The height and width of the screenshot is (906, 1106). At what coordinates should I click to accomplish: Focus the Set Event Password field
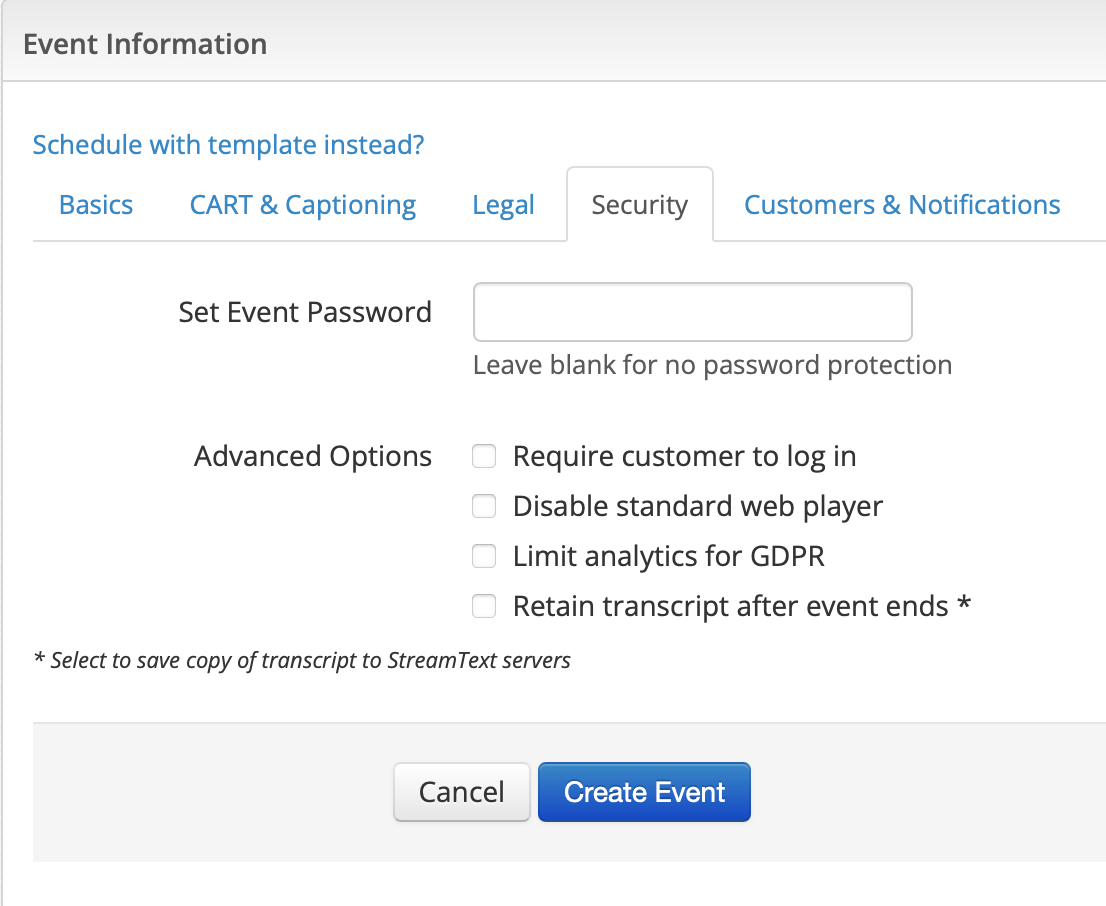(x=693, y=312)
